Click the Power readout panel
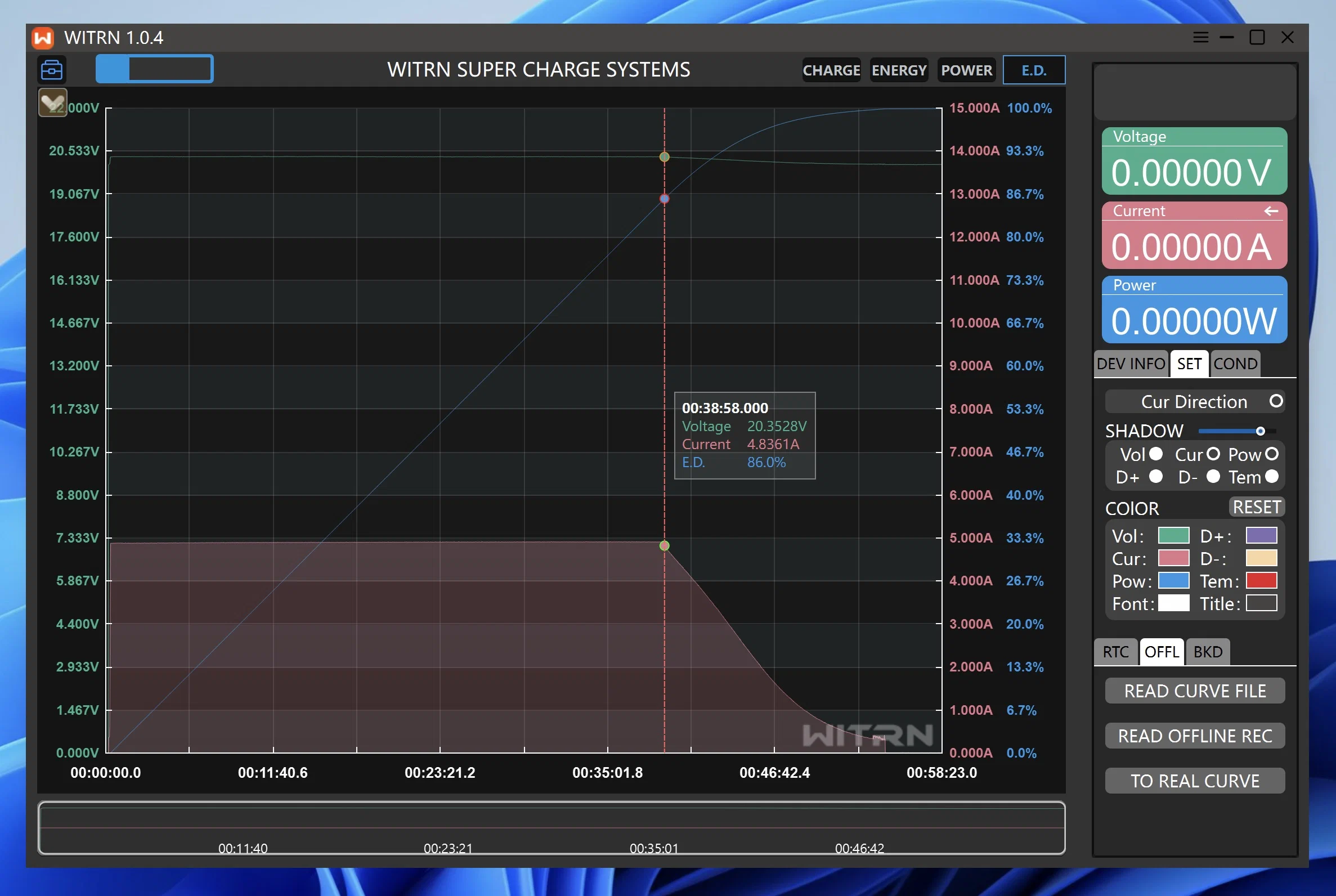Image resolution: width=1336 pixels, height=896 pixels. pyautogui.click(x=1194, y=310)
